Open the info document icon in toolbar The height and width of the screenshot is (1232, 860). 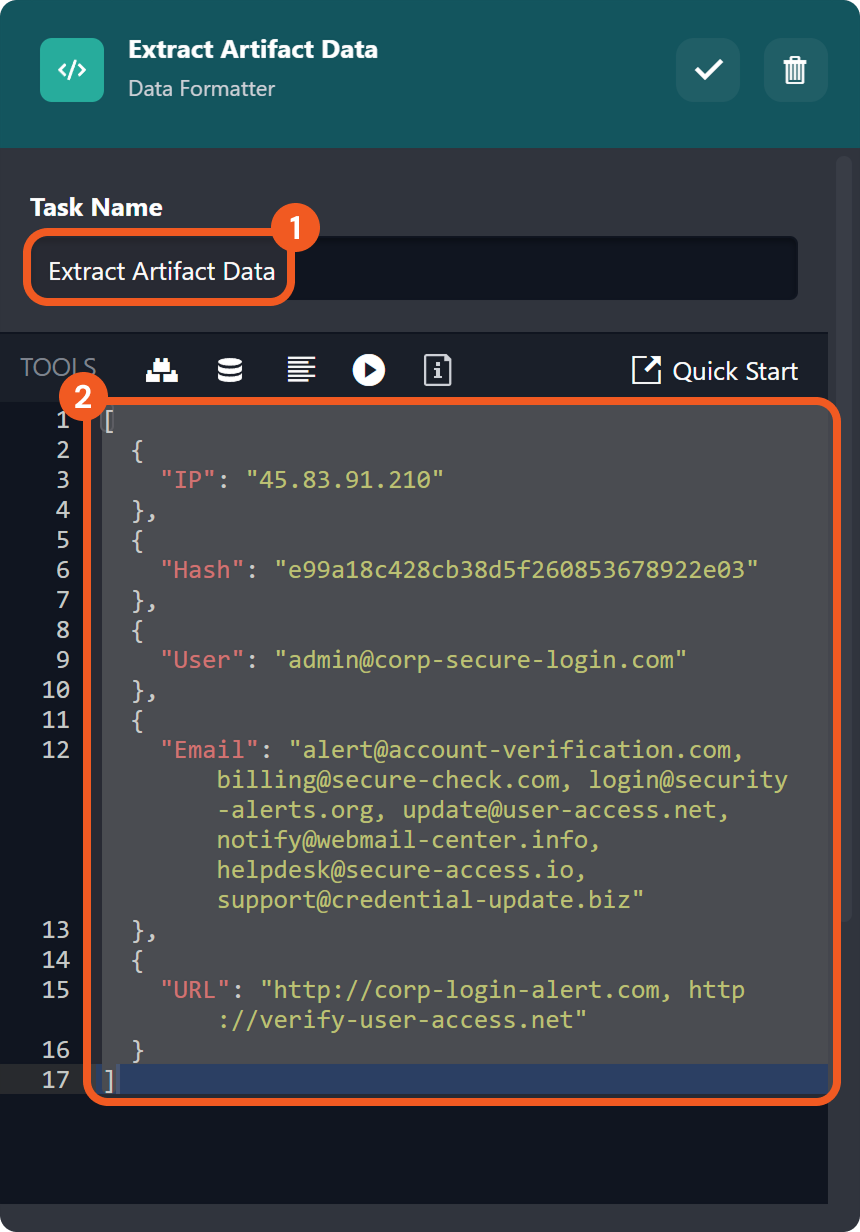(438, 370)
